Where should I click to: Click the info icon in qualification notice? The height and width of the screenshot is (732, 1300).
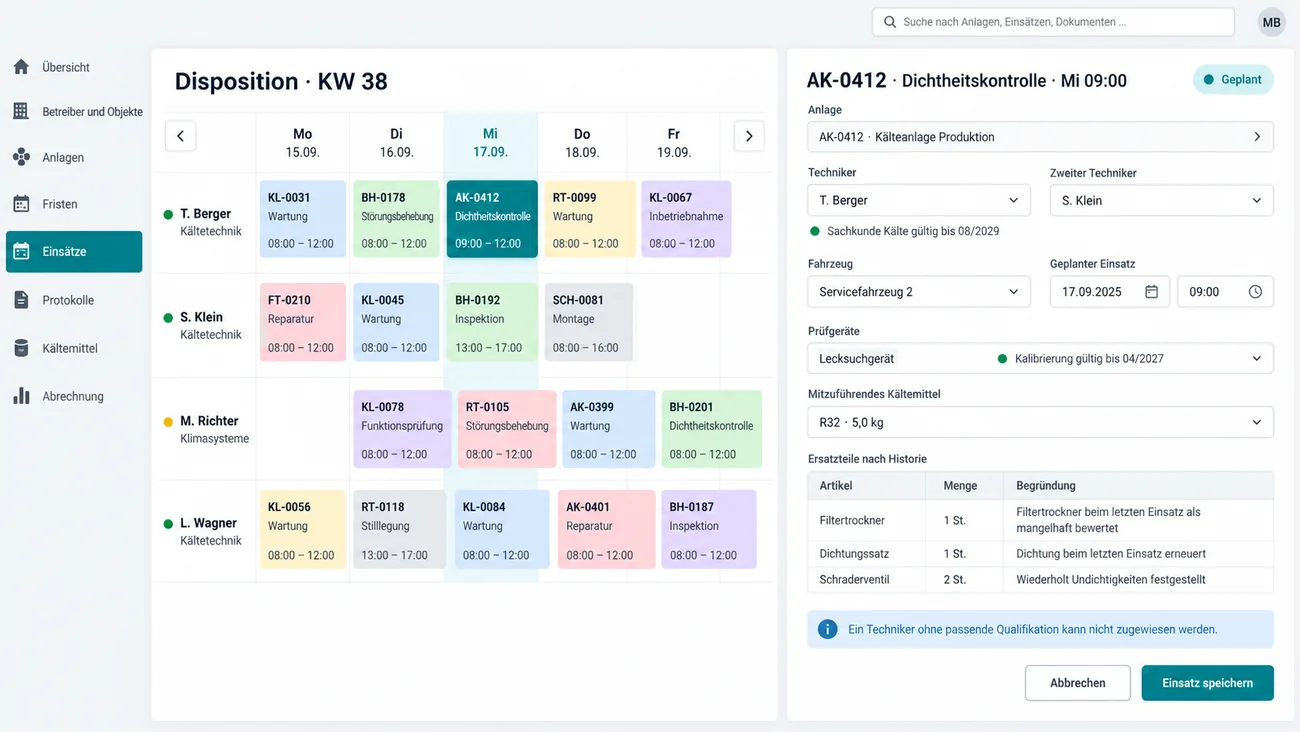[827, 629]
